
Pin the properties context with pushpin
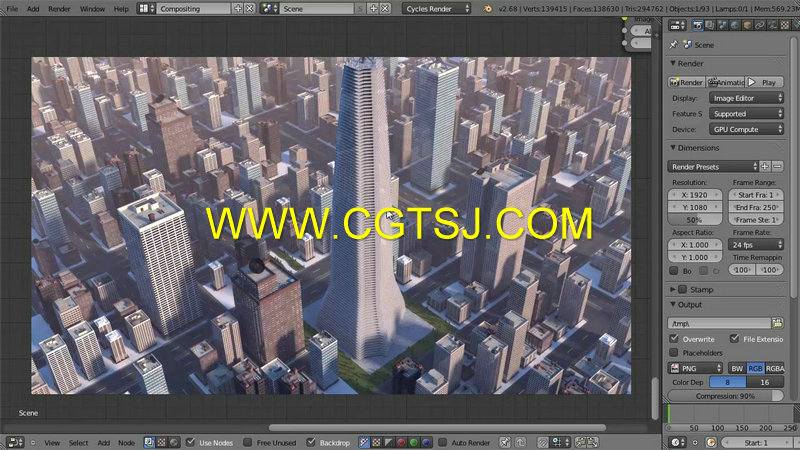(x=673, y=45)
